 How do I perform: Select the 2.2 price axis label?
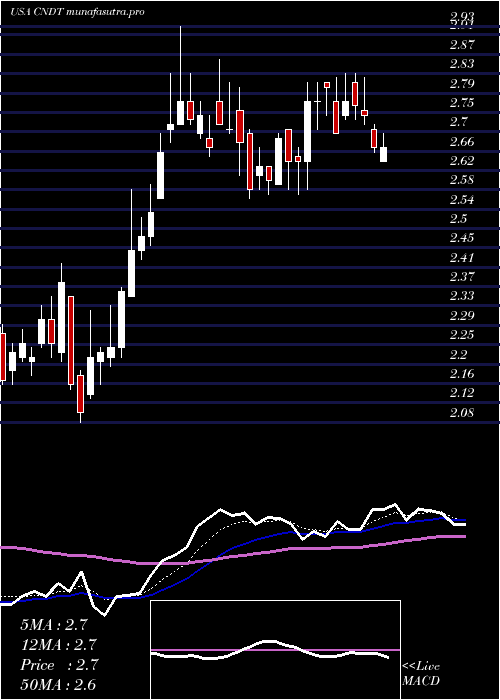point(458,354)
